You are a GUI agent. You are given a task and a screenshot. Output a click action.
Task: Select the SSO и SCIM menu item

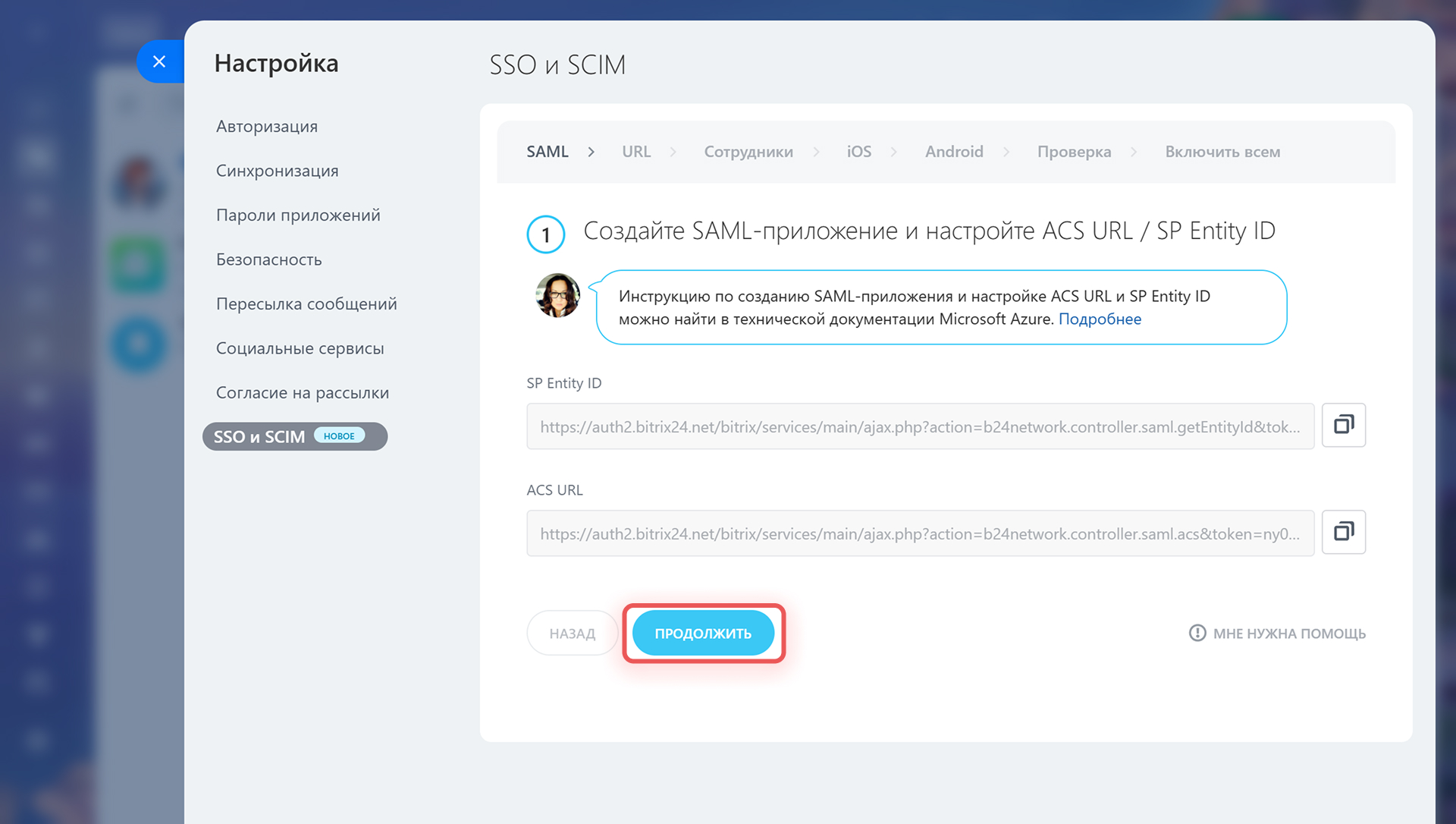tap(295, 436)
